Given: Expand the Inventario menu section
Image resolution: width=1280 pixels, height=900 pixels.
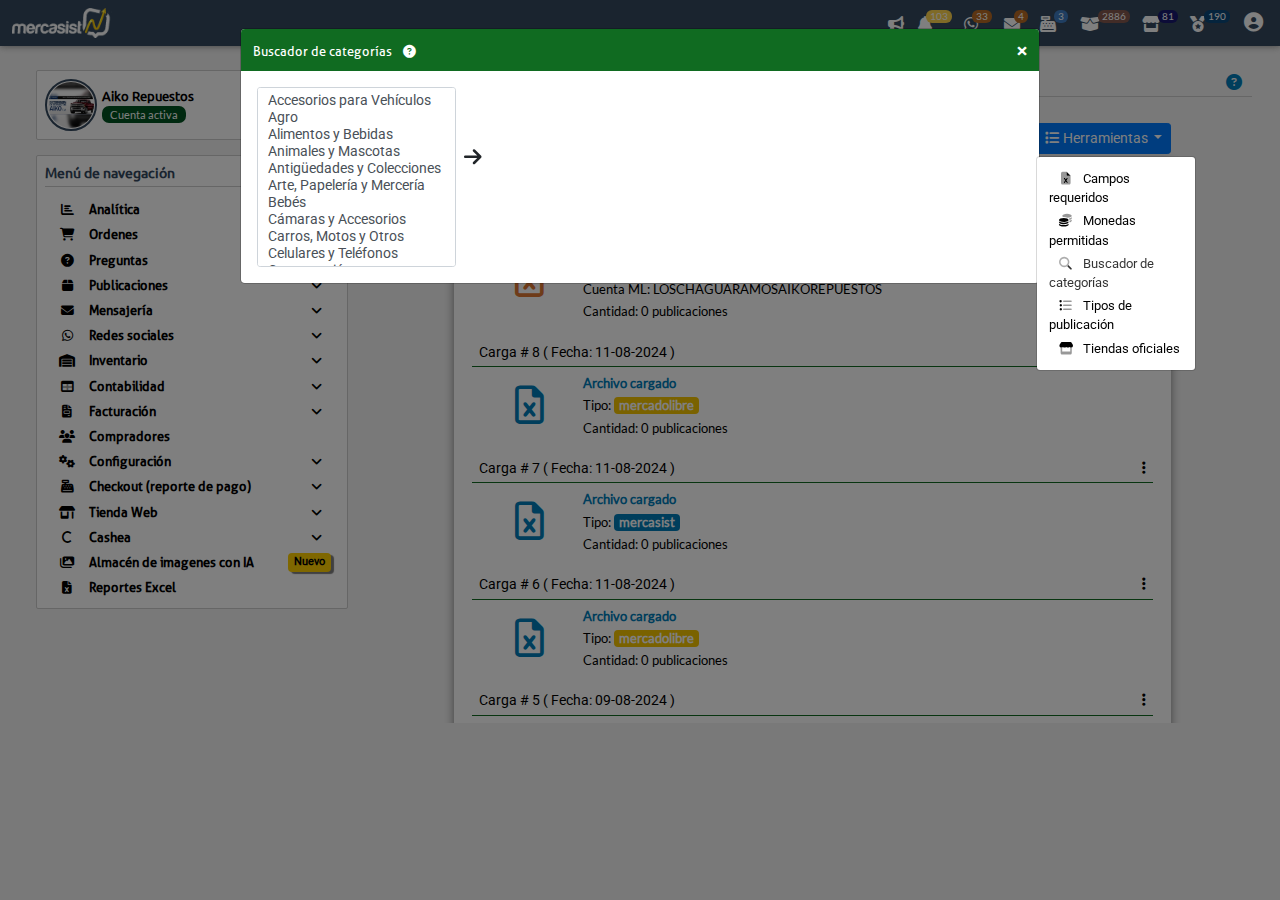Looking at the screenshot, I should pyautogui.click(x=316, y=361).
